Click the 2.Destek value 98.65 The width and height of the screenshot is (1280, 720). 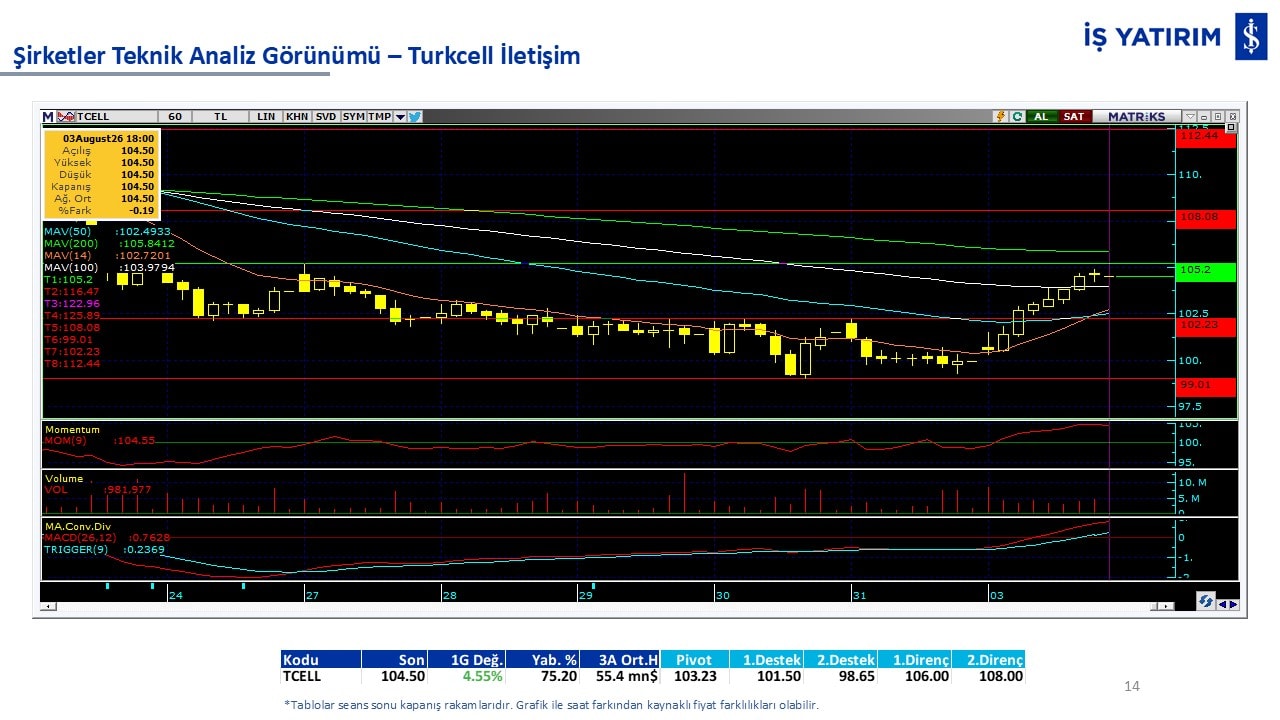(856, 676)
